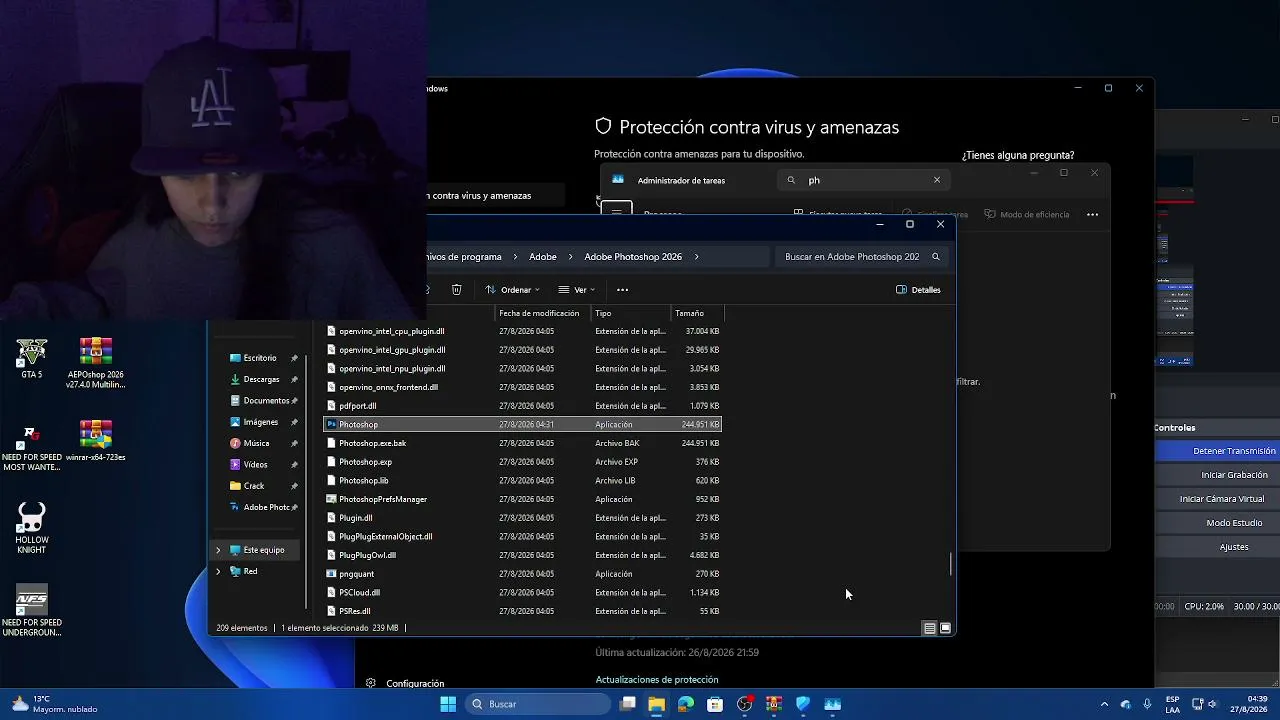
Task: Click the delete (trash) icon in Explorer toolbar
Action: (x=456, y=290)
